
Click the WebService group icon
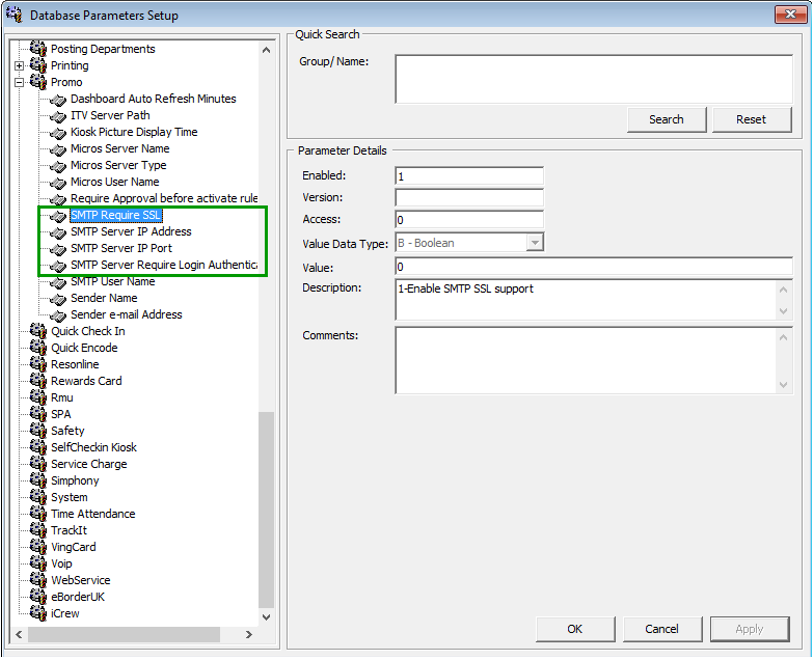pos(38,580)
